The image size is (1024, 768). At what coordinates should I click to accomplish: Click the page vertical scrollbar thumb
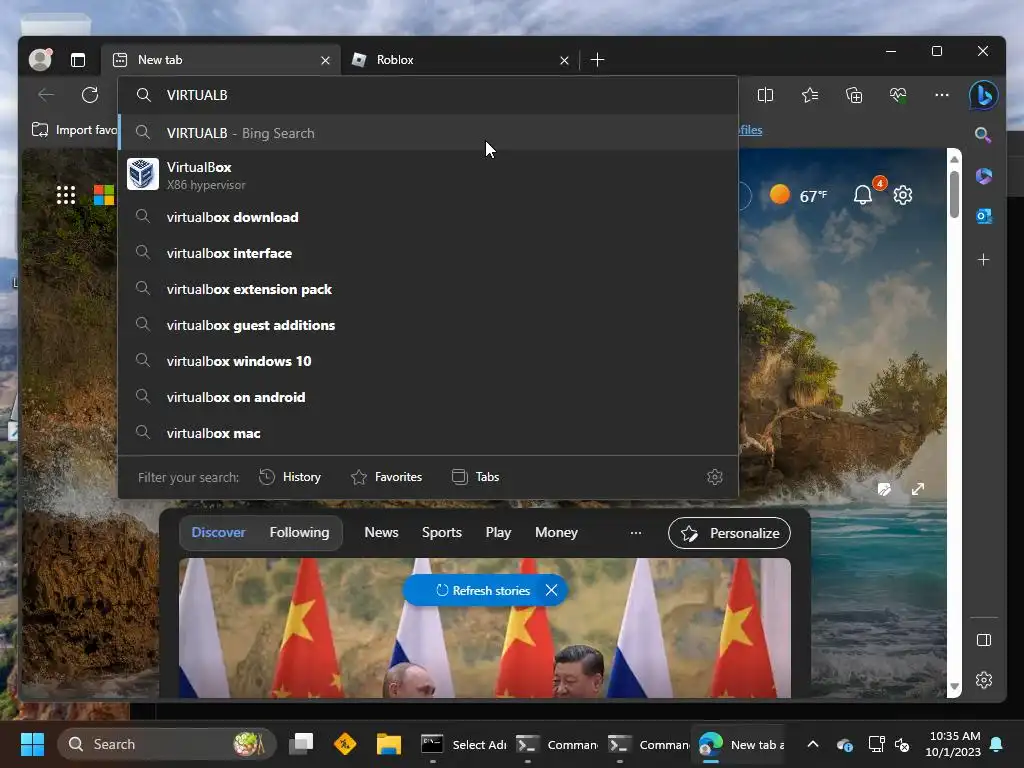954,194
